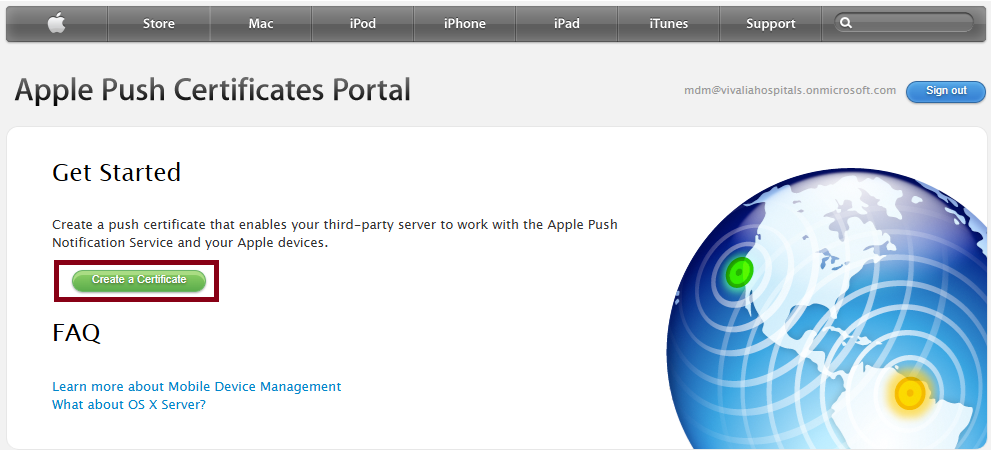Click the FAQ heading
The height and width of the screenshot is (450, 991).
pos(76,332)
